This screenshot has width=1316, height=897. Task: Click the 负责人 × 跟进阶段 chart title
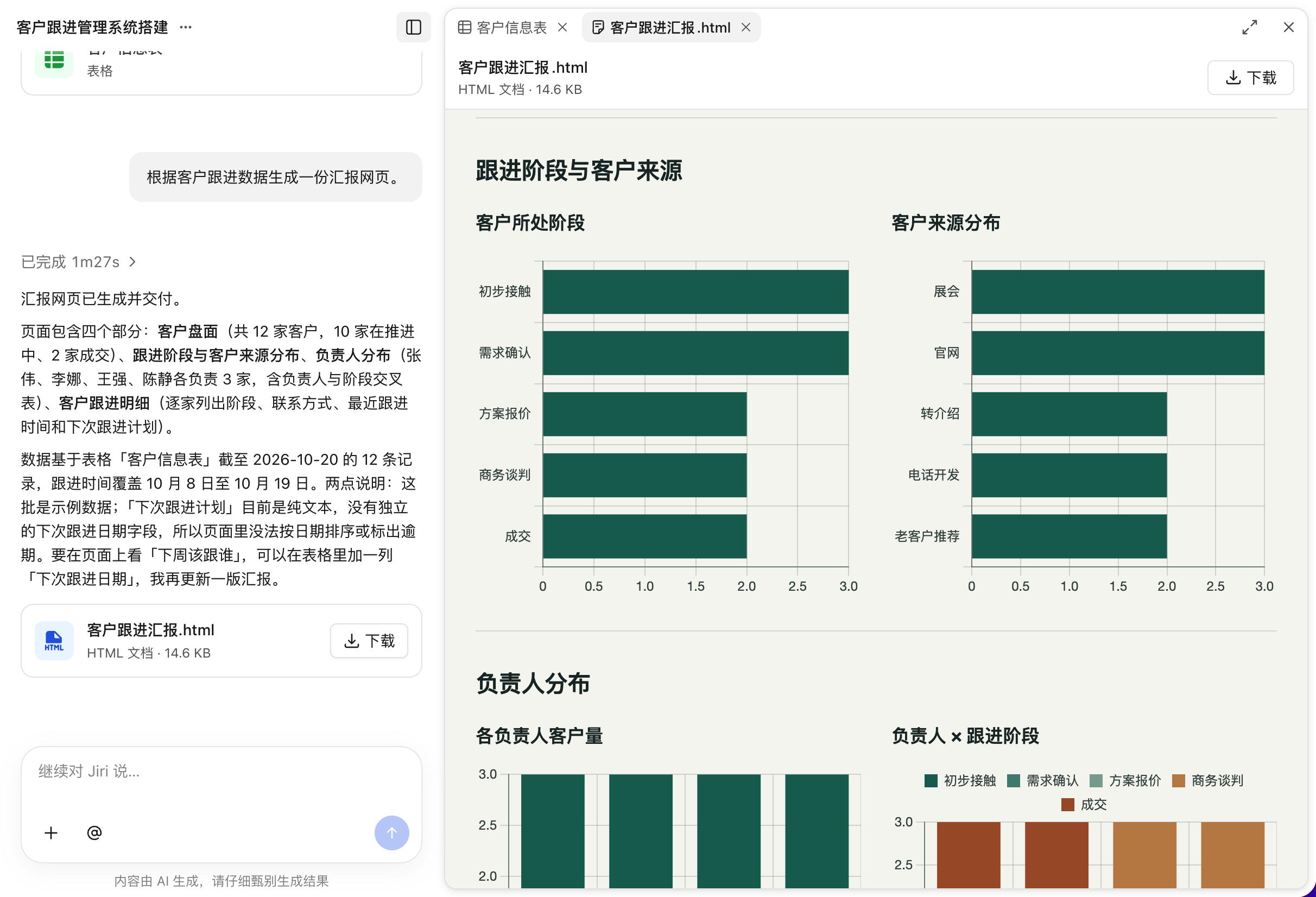pos(965,736)
